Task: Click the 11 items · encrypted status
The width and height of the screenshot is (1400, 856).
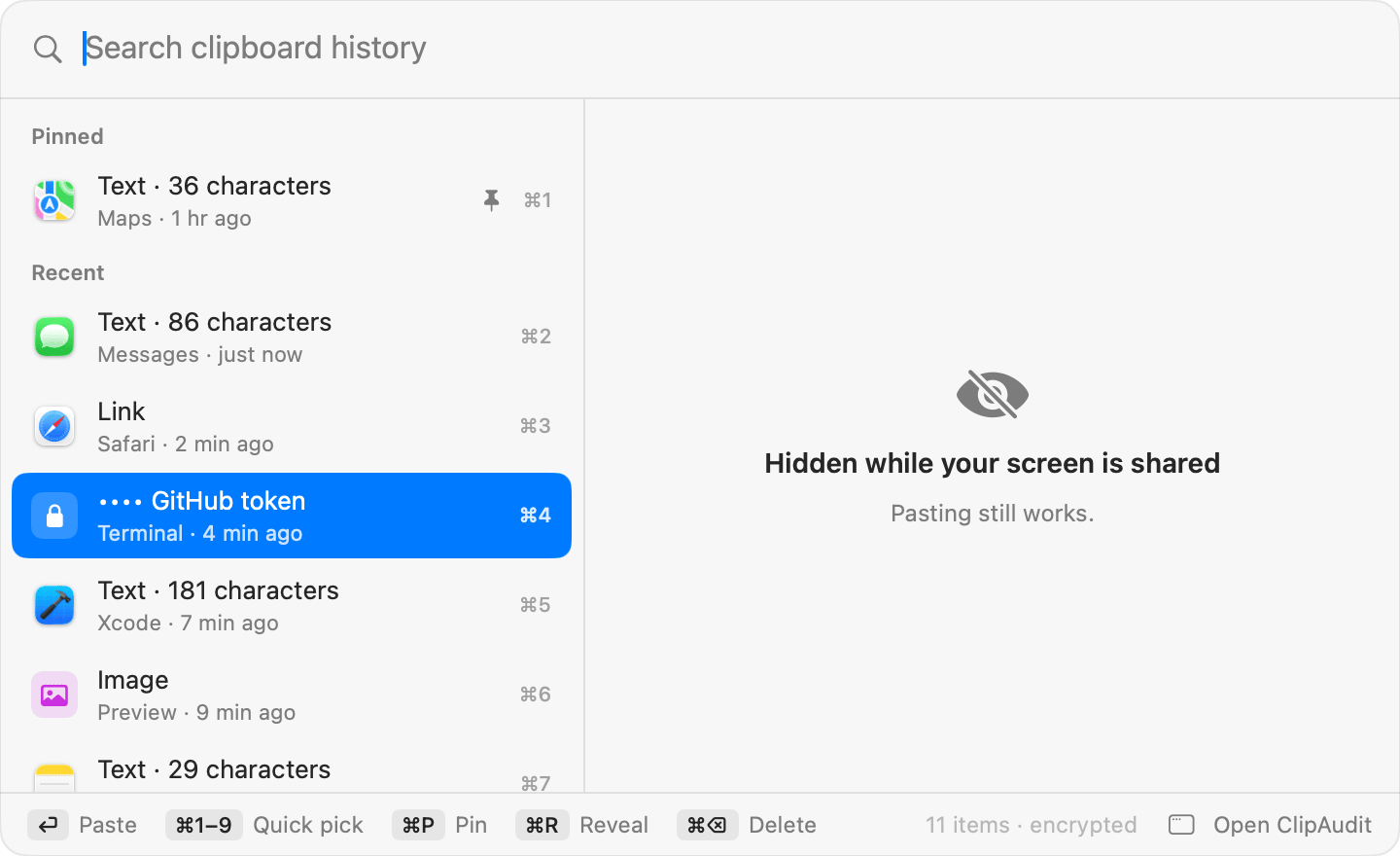Action: tap(1031, 825)
